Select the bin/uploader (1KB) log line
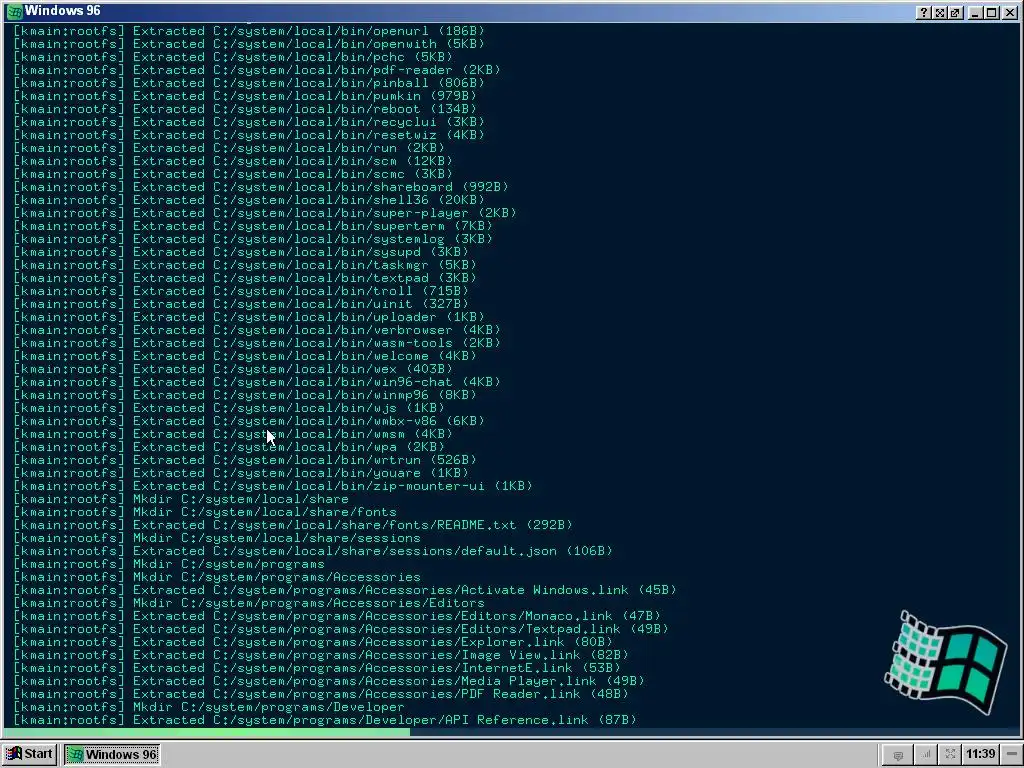The width and height of the screenshot is (1024, 768). pos(249,317)
